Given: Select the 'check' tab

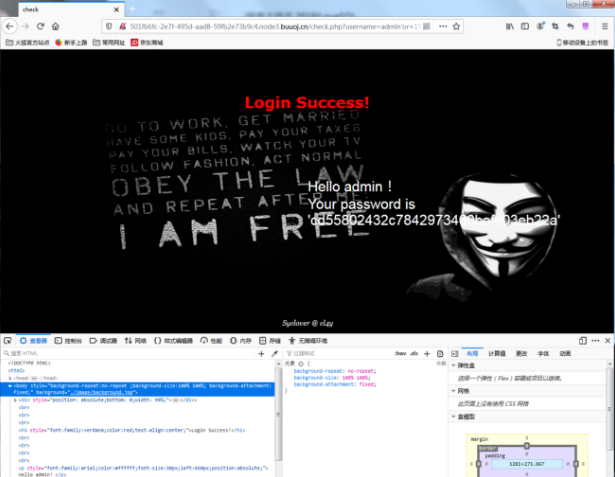Looking at the screenshot, I should click(x=72, y=9).
